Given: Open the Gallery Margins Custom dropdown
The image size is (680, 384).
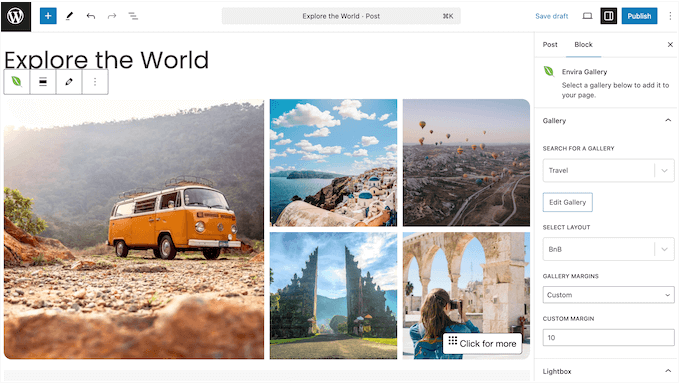Looking at the screenshot, I should 608,295.
